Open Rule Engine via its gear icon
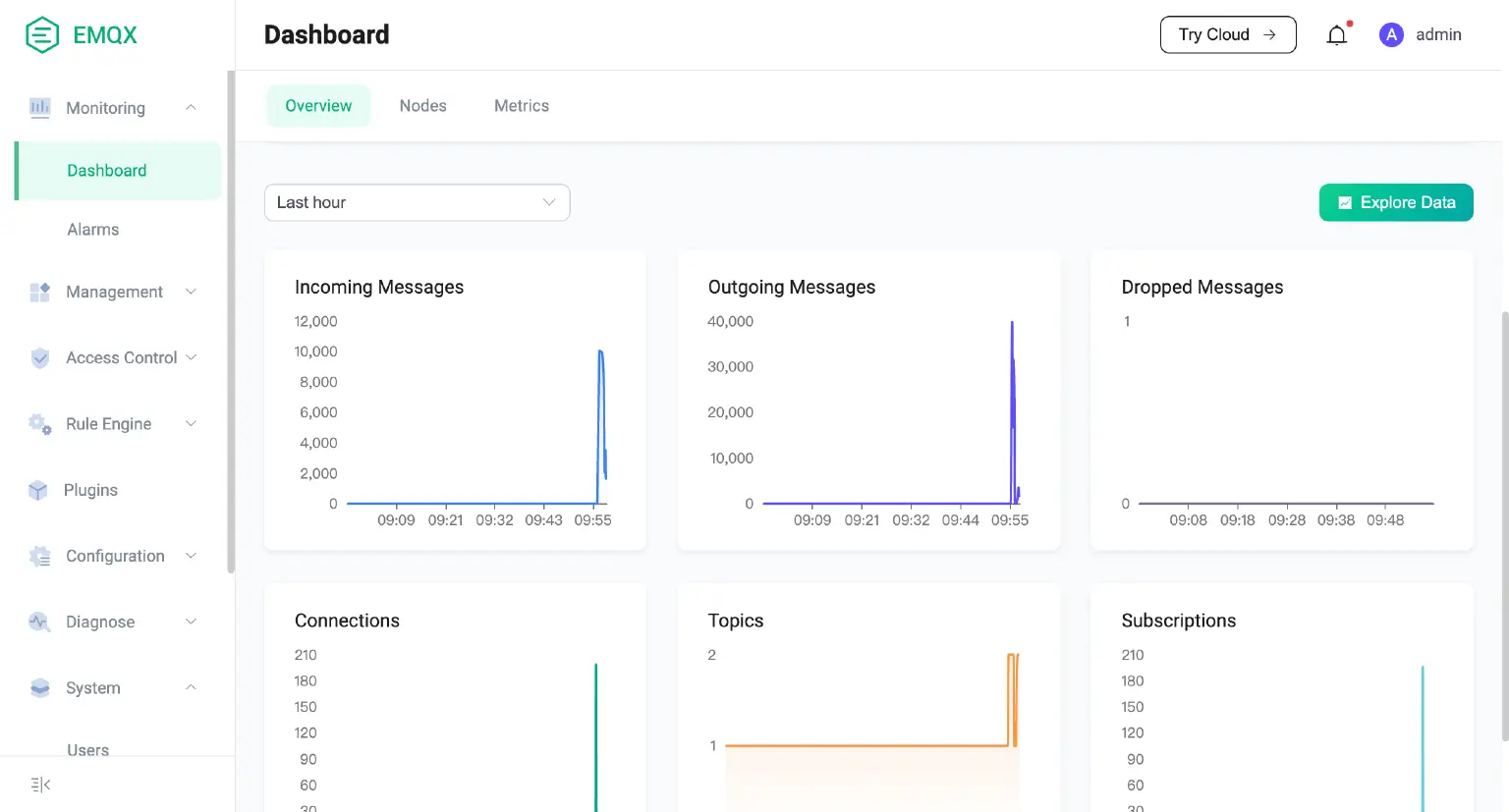Viewport: 1509px width, 812px height. 40,423
